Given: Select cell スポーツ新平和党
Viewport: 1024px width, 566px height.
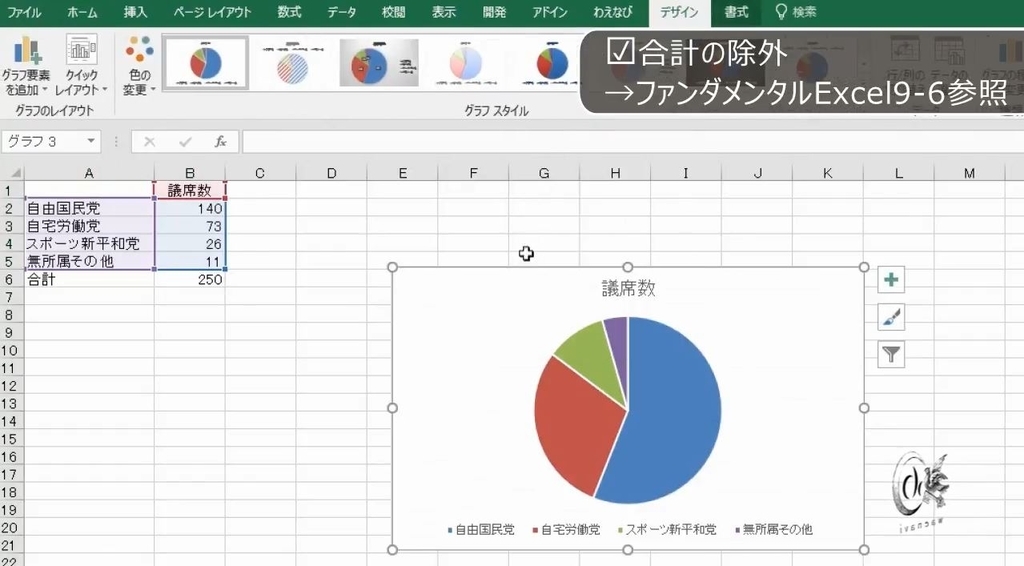Looking at the screenshot, I should pos(89,244).
